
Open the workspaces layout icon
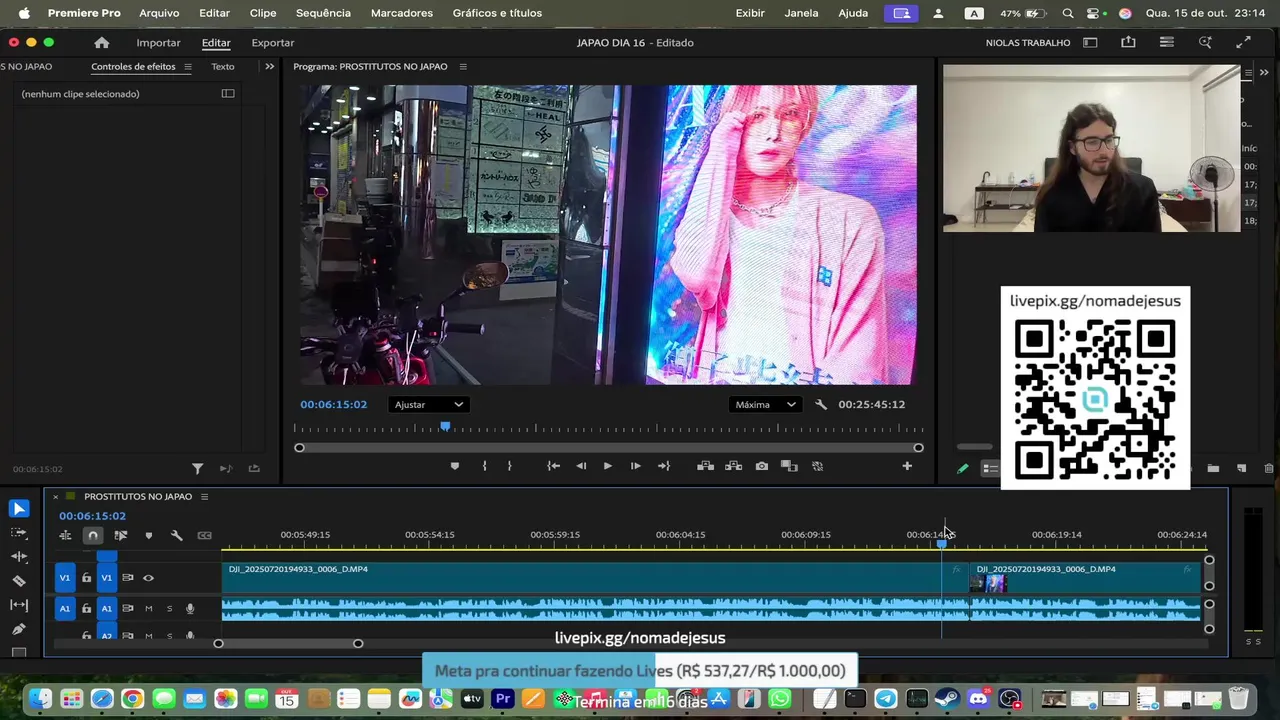[1090, 43]
